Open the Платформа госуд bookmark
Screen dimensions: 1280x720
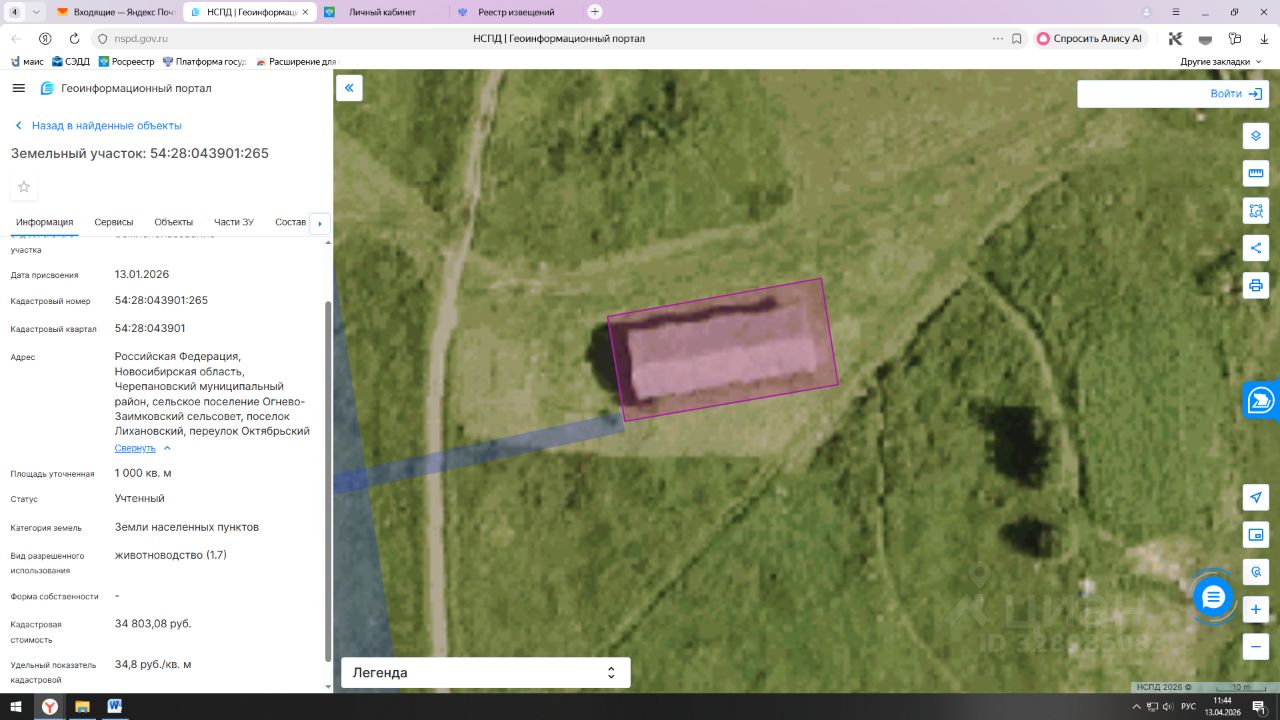click(x=204, y=62)
